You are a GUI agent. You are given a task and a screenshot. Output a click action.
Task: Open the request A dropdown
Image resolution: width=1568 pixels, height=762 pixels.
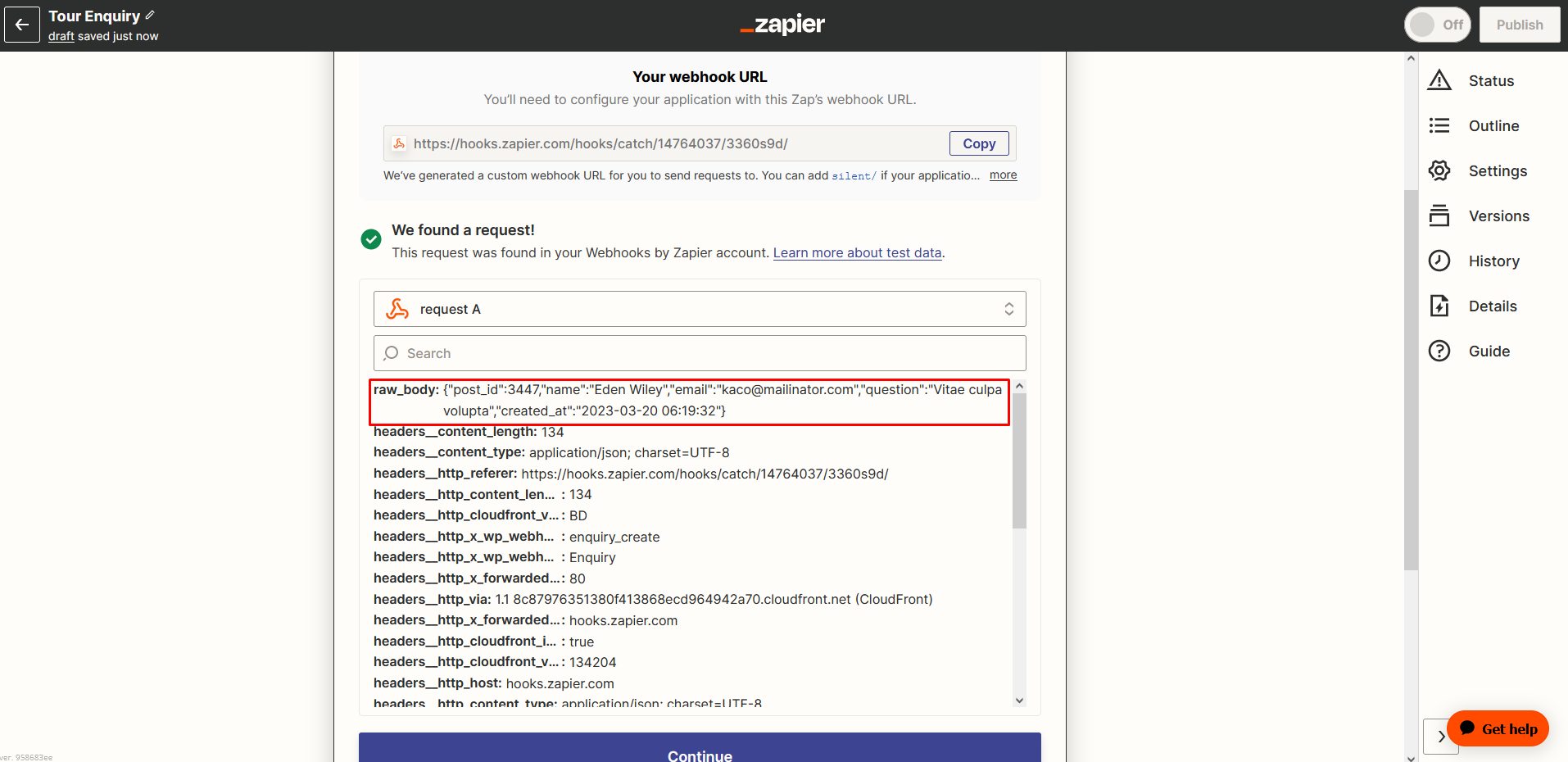[700, 309]
